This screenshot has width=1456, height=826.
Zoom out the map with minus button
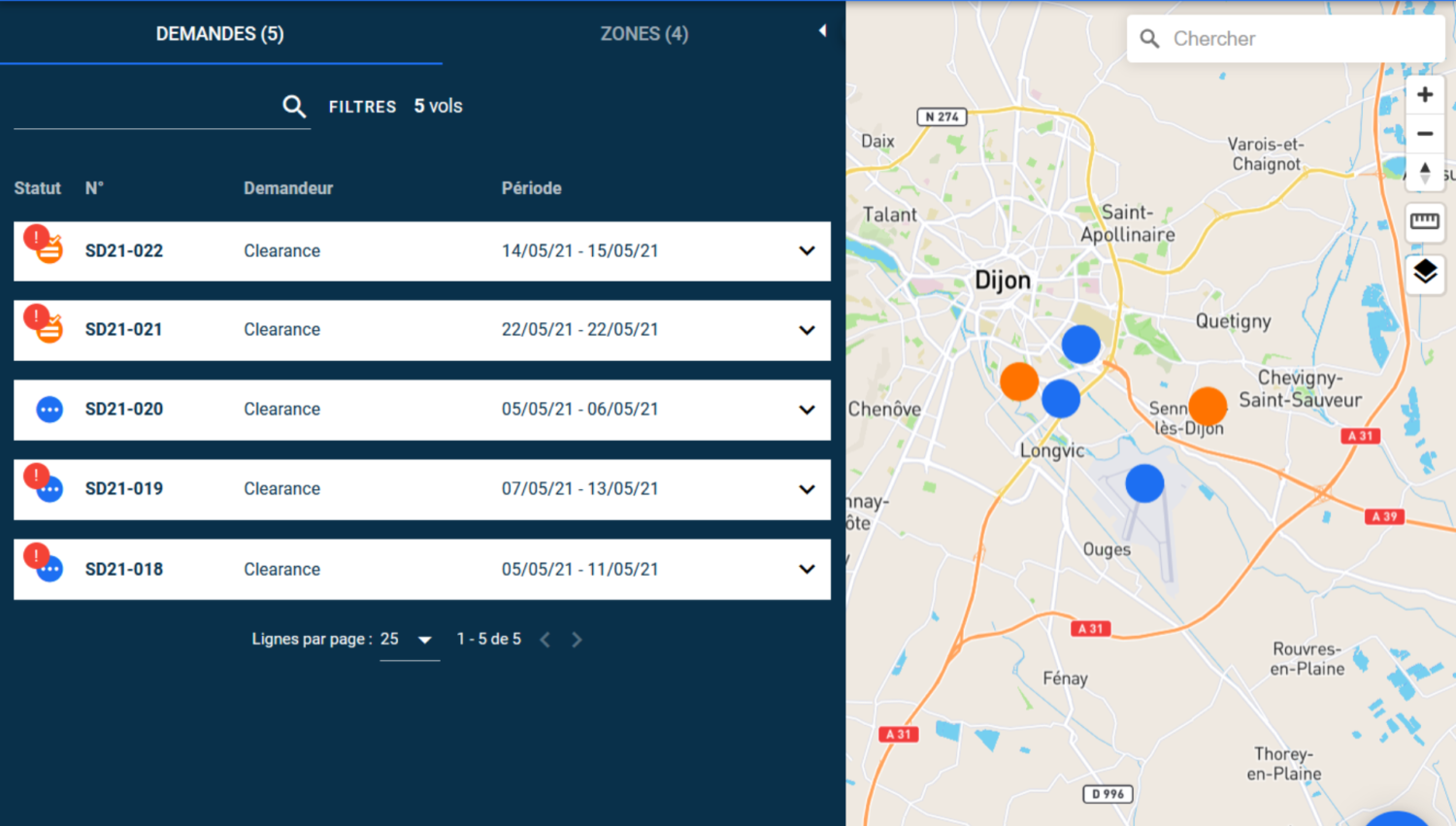[x=1425, y=134]
